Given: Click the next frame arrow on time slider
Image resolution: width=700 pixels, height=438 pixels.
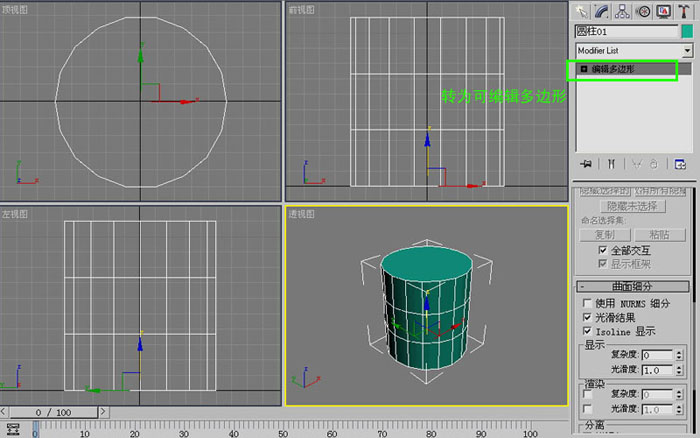Looking at the screenshot, I should [103, 412].
